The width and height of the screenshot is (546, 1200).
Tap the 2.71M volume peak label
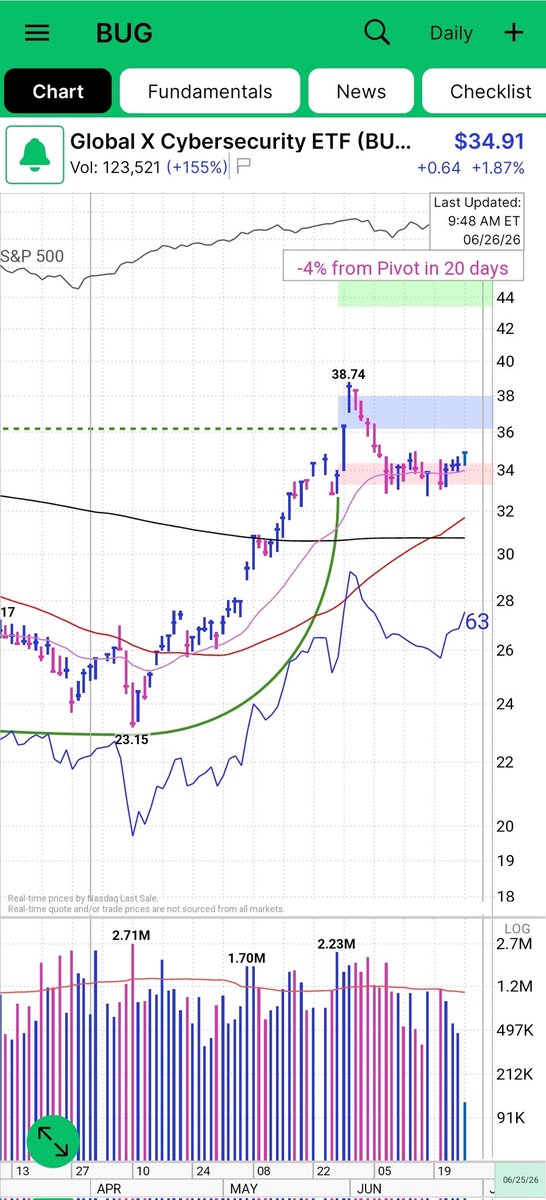coord(132,934)
